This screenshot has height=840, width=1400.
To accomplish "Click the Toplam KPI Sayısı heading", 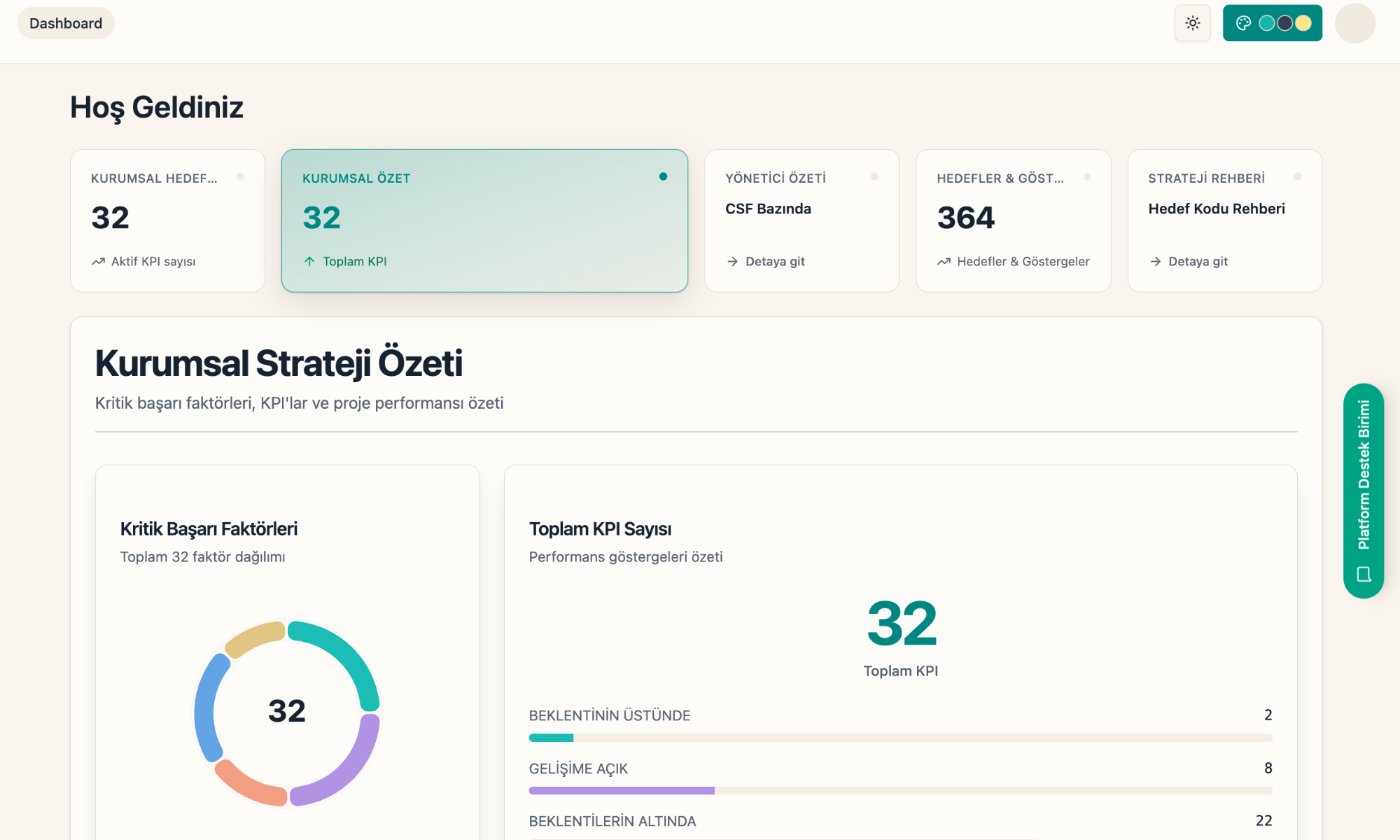I will pos(600,528).
